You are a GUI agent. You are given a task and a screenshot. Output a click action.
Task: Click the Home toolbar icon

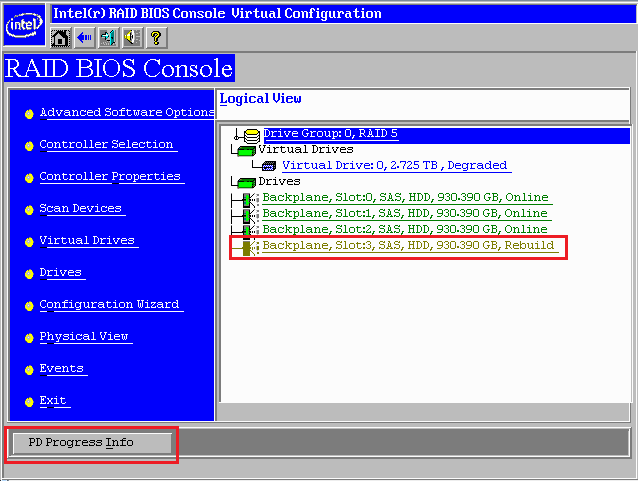coord(60,38)
